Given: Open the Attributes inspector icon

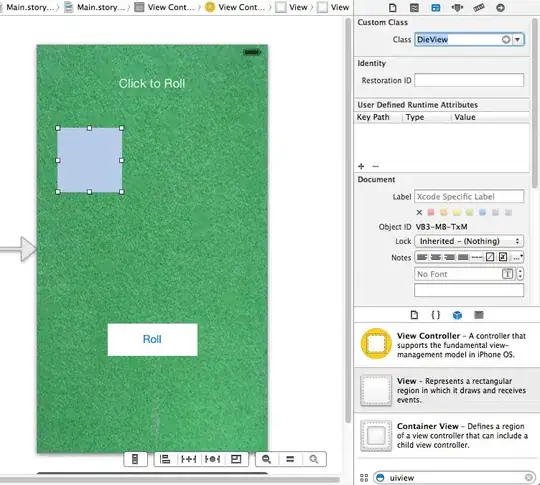Looking at the screenshot, I should (x=457, y=8).
